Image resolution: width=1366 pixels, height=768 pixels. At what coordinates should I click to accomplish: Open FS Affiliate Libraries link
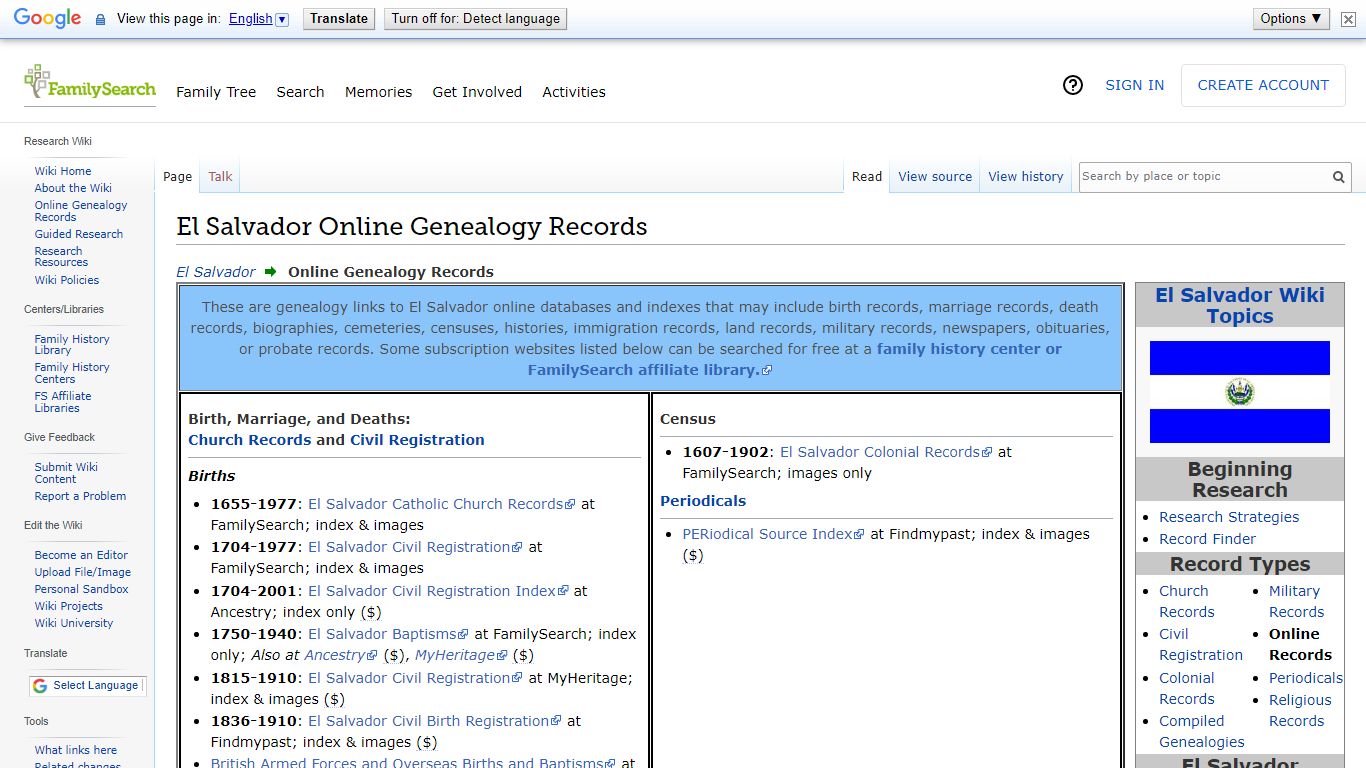pyautogui.click(x=63, y=402)
